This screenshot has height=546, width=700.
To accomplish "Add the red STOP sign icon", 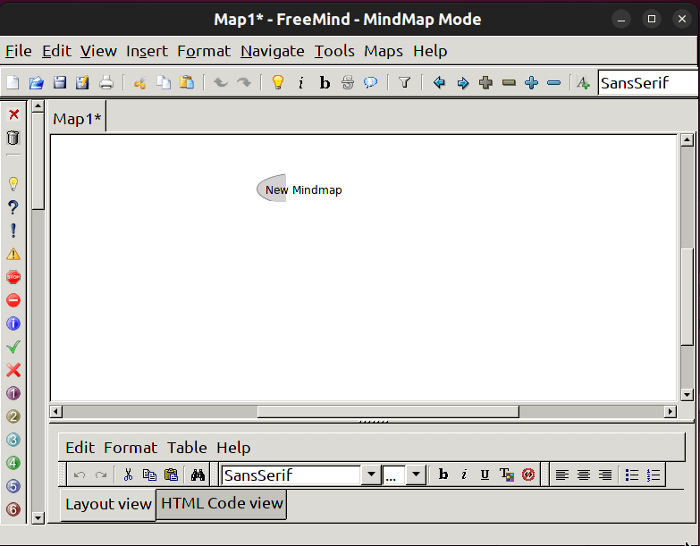I will 13,277.
